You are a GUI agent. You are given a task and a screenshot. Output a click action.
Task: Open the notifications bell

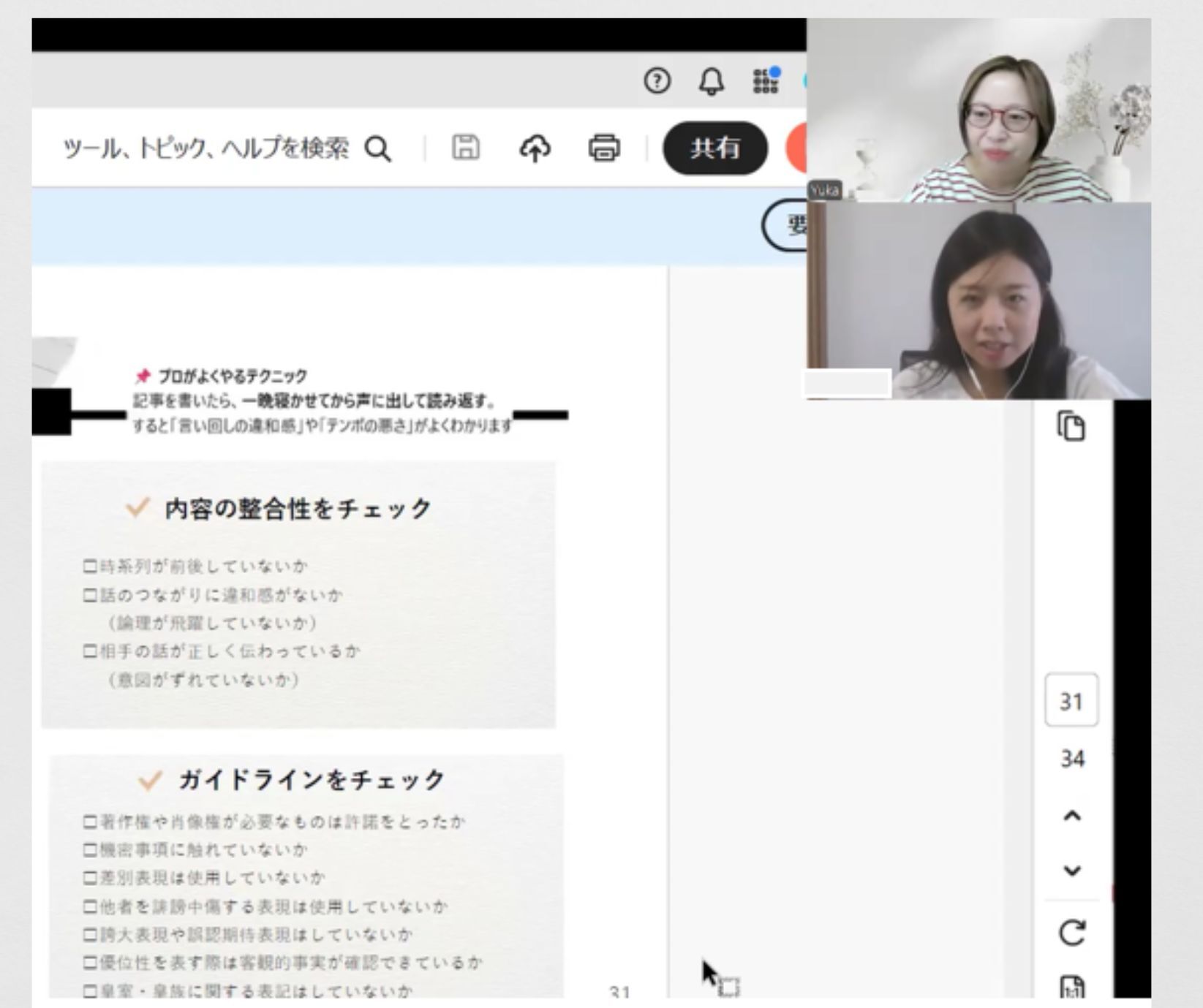click(x=711, y=81)
